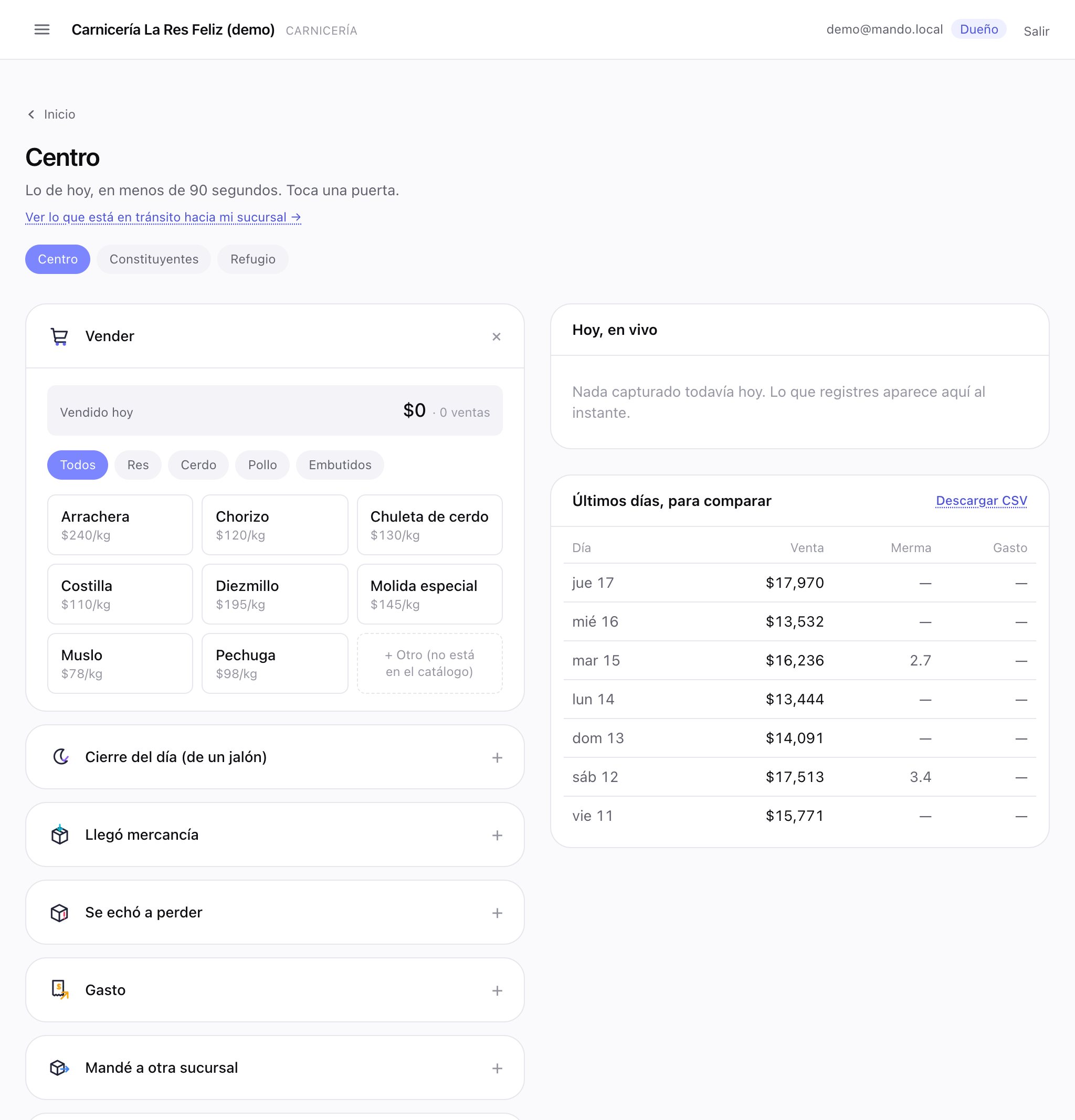1075x1120 pixels.
Task: Click the Venta column header
Action: point(807,548)
